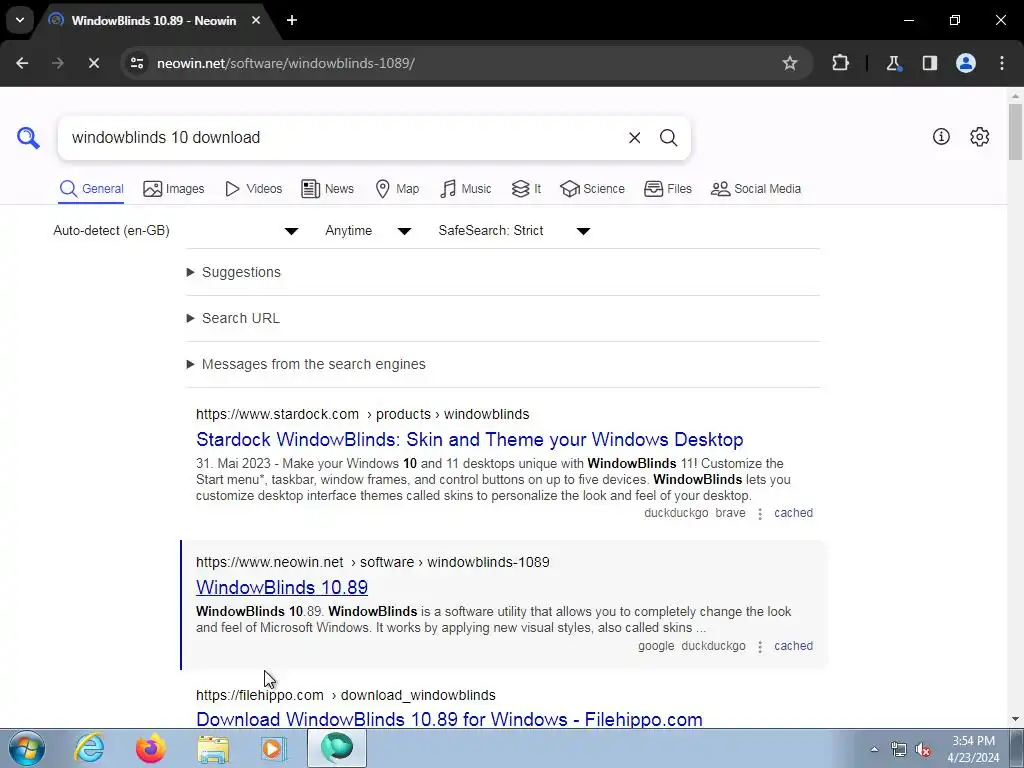Viewport: 1024px width, 768px height.
Task: Close the WindowBlinds 10.89 tab
Action: [256, 20]
